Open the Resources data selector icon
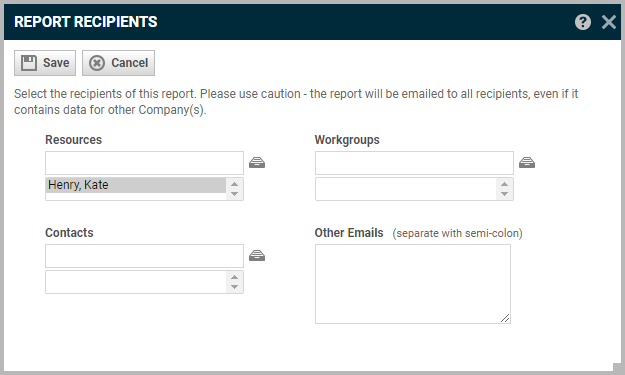Screen dimensions: 625x375 pyautogui.click(x=257, y=163)
